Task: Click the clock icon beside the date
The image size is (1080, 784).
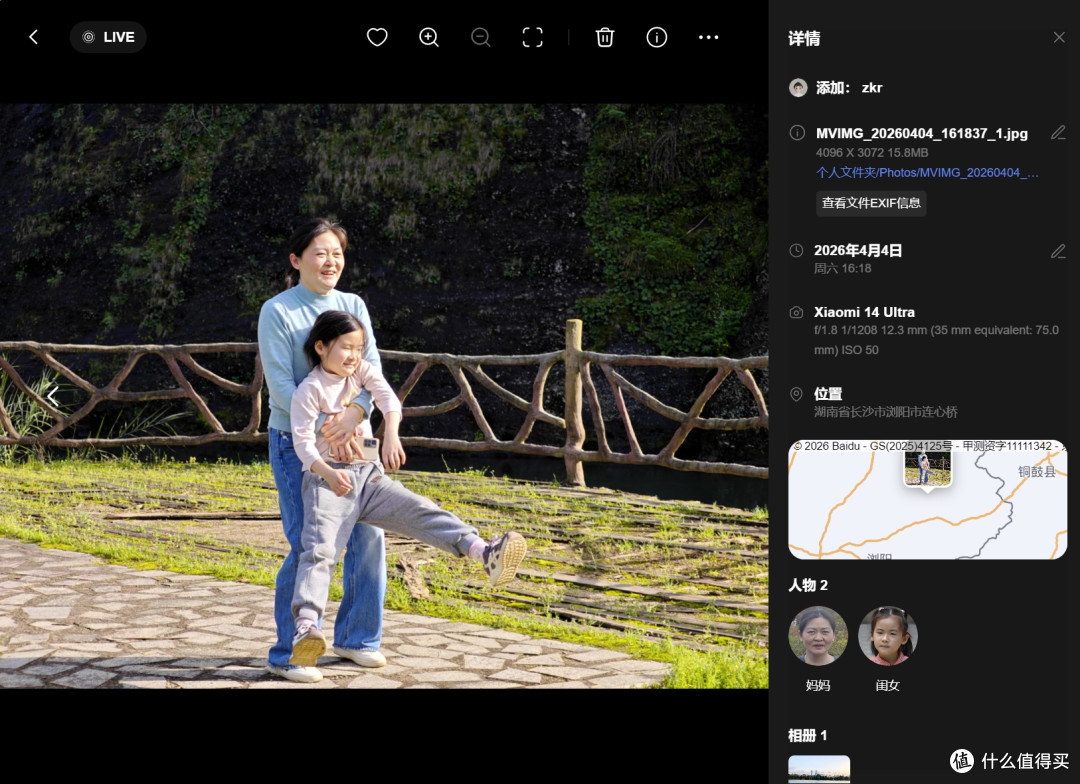Action: [796, 251]
